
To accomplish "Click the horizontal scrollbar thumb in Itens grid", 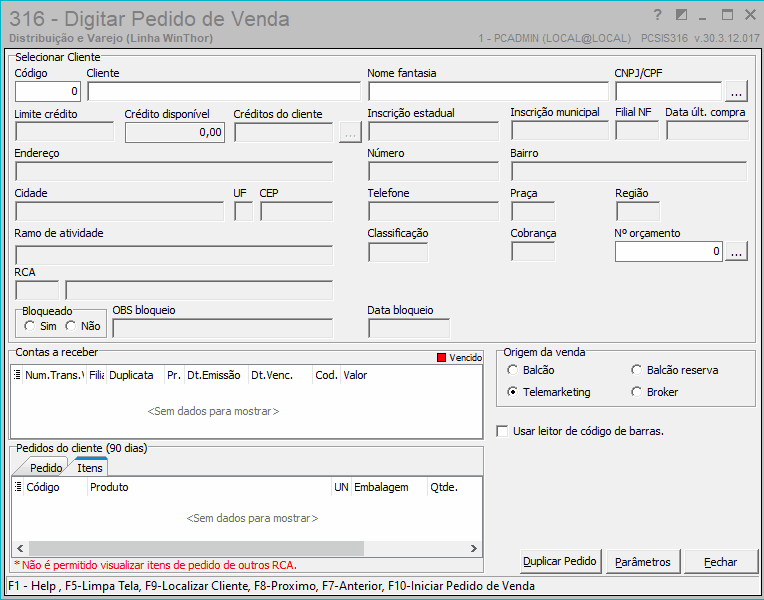I will point(196,548).
